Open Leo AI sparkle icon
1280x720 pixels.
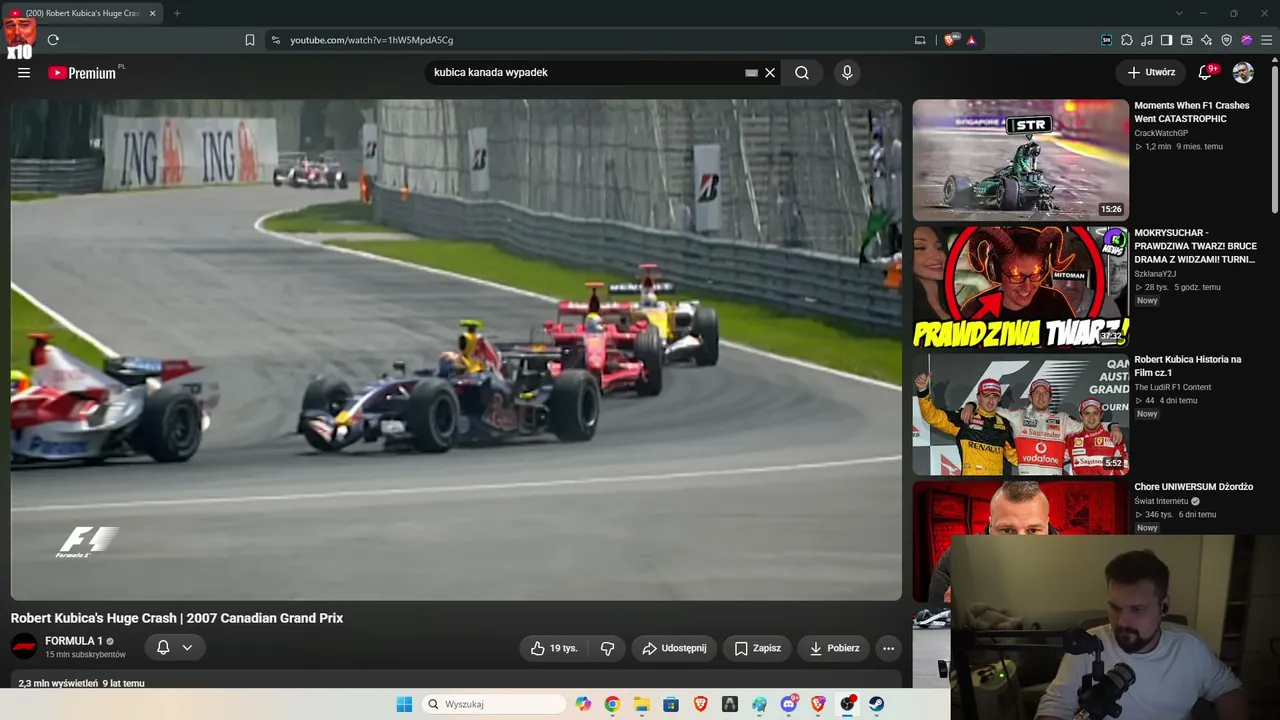tap(1207, 40)
